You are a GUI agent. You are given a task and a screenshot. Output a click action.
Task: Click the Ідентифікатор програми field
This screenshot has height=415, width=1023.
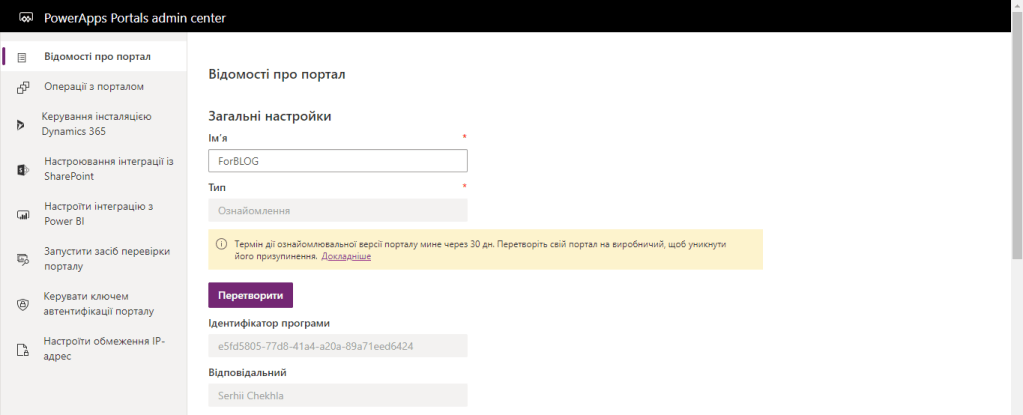click(x=337, y=346)
